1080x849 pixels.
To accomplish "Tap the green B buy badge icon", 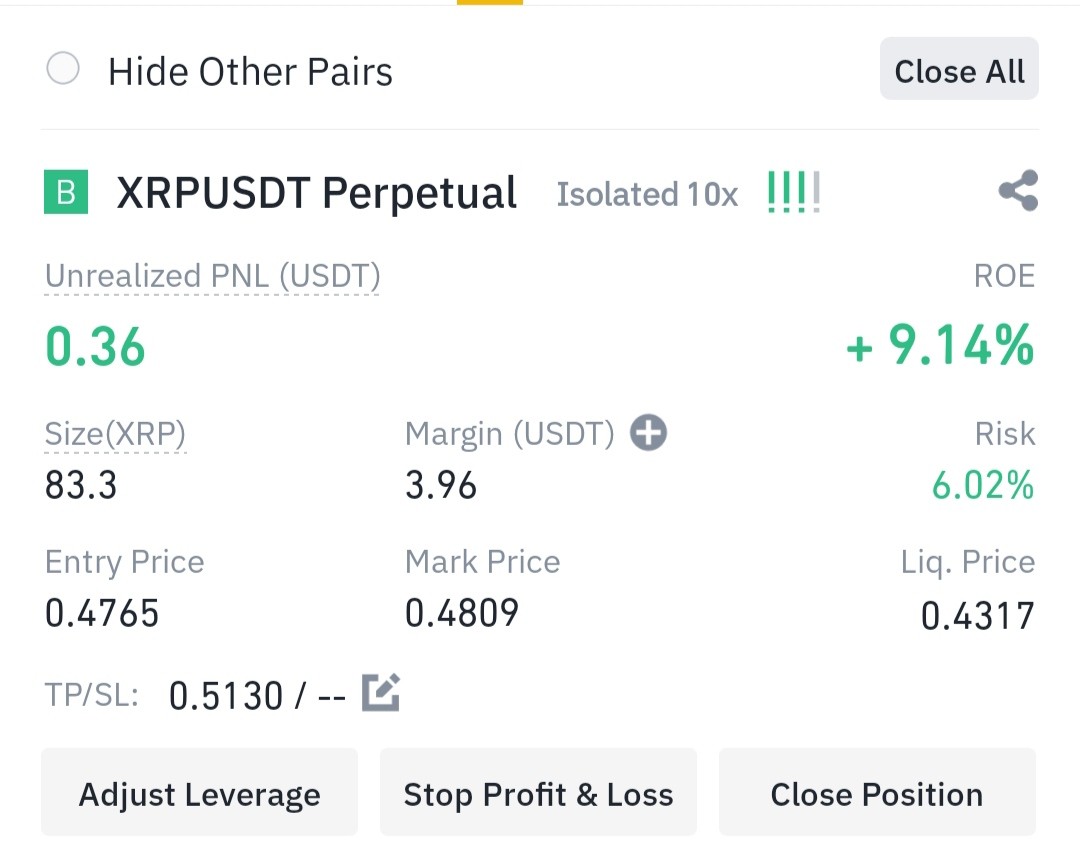I will (x=66, y=191).
